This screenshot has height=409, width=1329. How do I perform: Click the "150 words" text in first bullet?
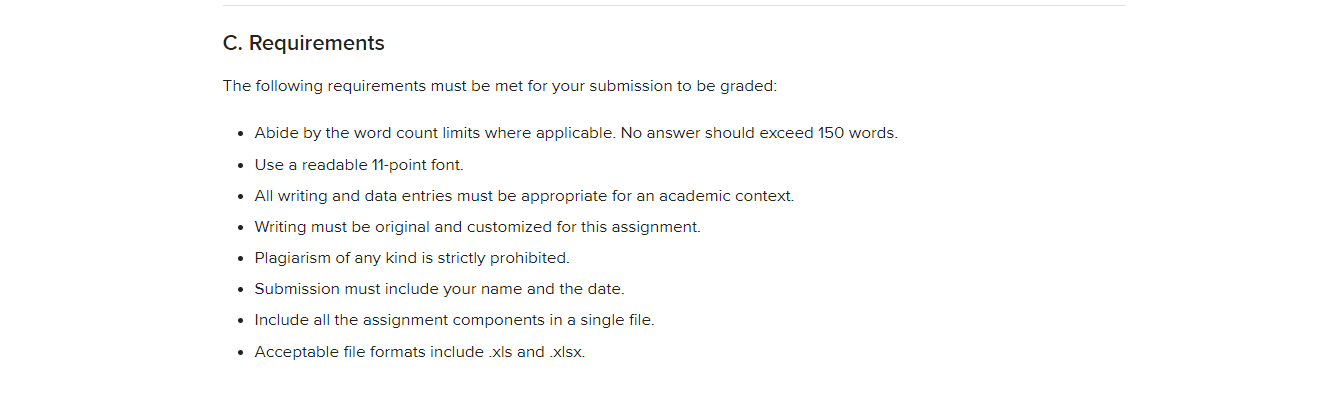tap(857, 133)
